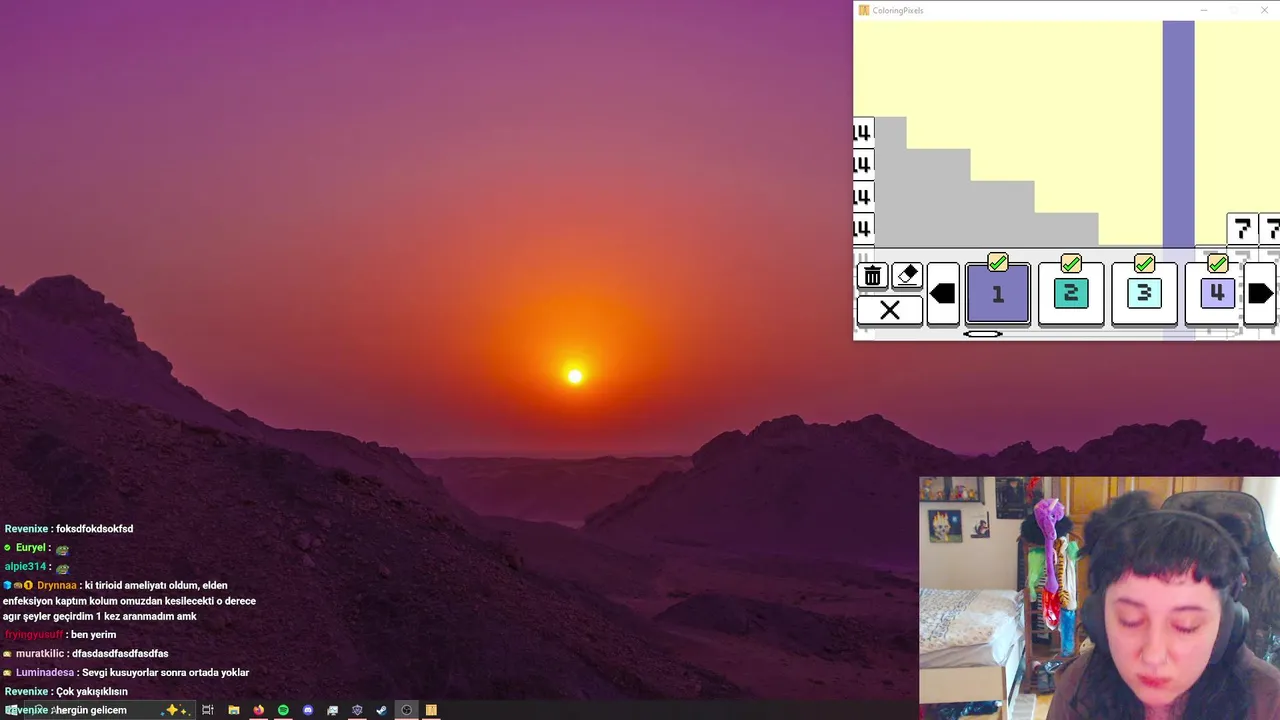Open File Explorer from the taskbar

click(x=234, y=710)
